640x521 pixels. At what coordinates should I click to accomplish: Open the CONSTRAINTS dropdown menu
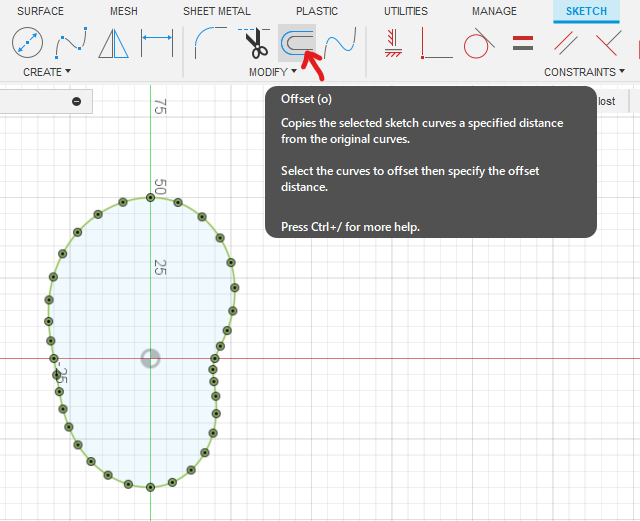[584, 72]
